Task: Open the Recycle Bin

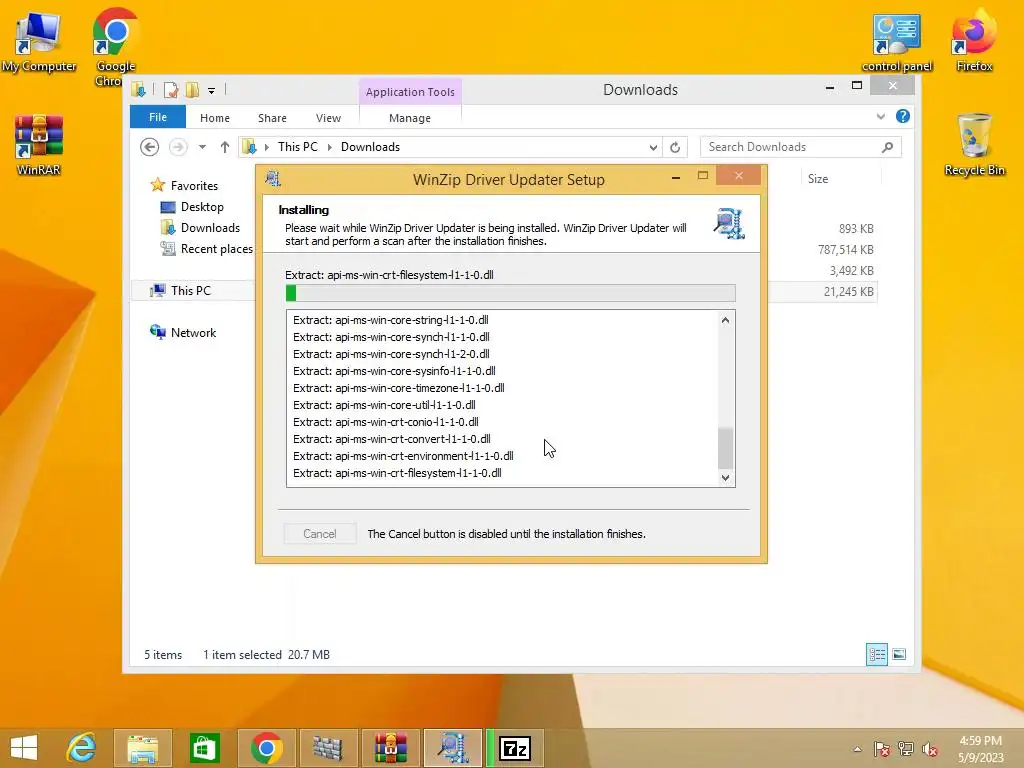Action: 974,144
